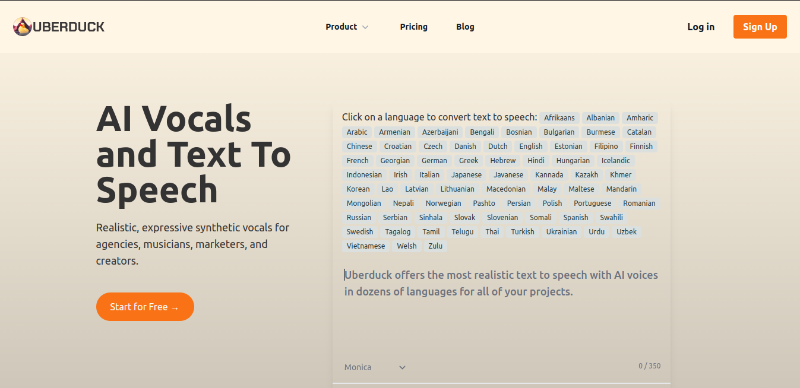Image resolution: width=800 pixels, height=388 pixels.
Task: Select the Vietnamese language tag
Action: [366, 247]
